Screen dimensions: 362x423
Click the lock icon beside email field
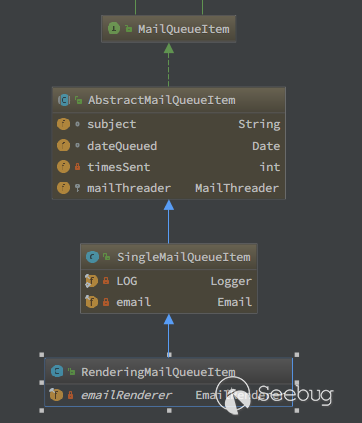(106, 302)
